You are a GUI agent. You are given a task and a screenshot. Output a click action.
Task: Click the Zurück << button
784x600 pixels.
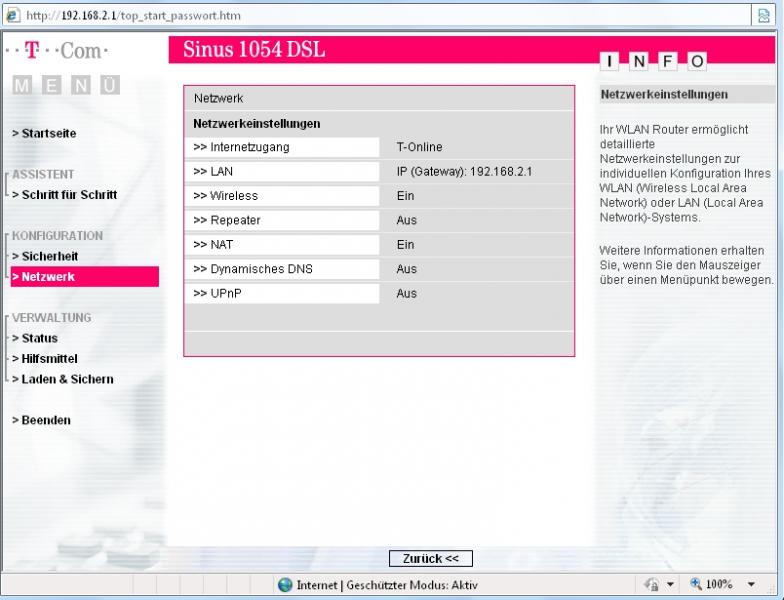tap(430, 558)
